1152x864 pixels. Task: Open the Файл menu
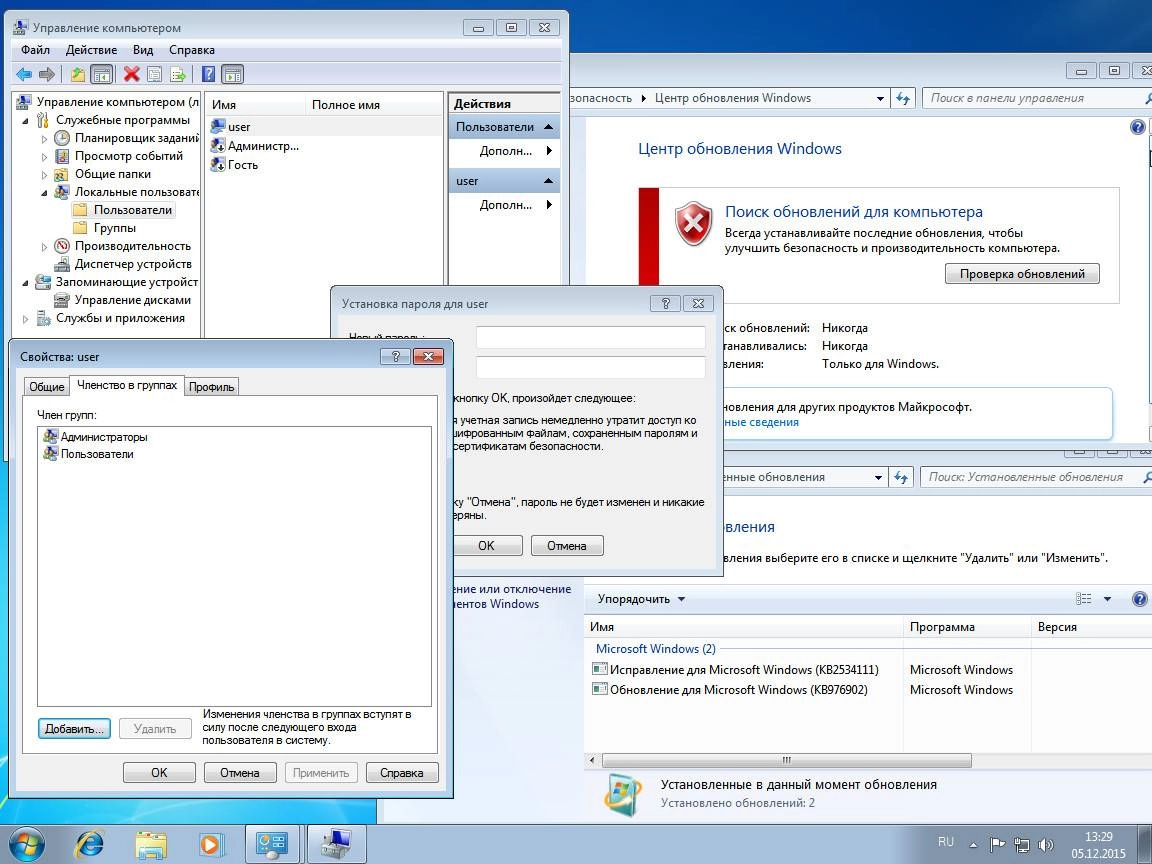tap(35, 50)
